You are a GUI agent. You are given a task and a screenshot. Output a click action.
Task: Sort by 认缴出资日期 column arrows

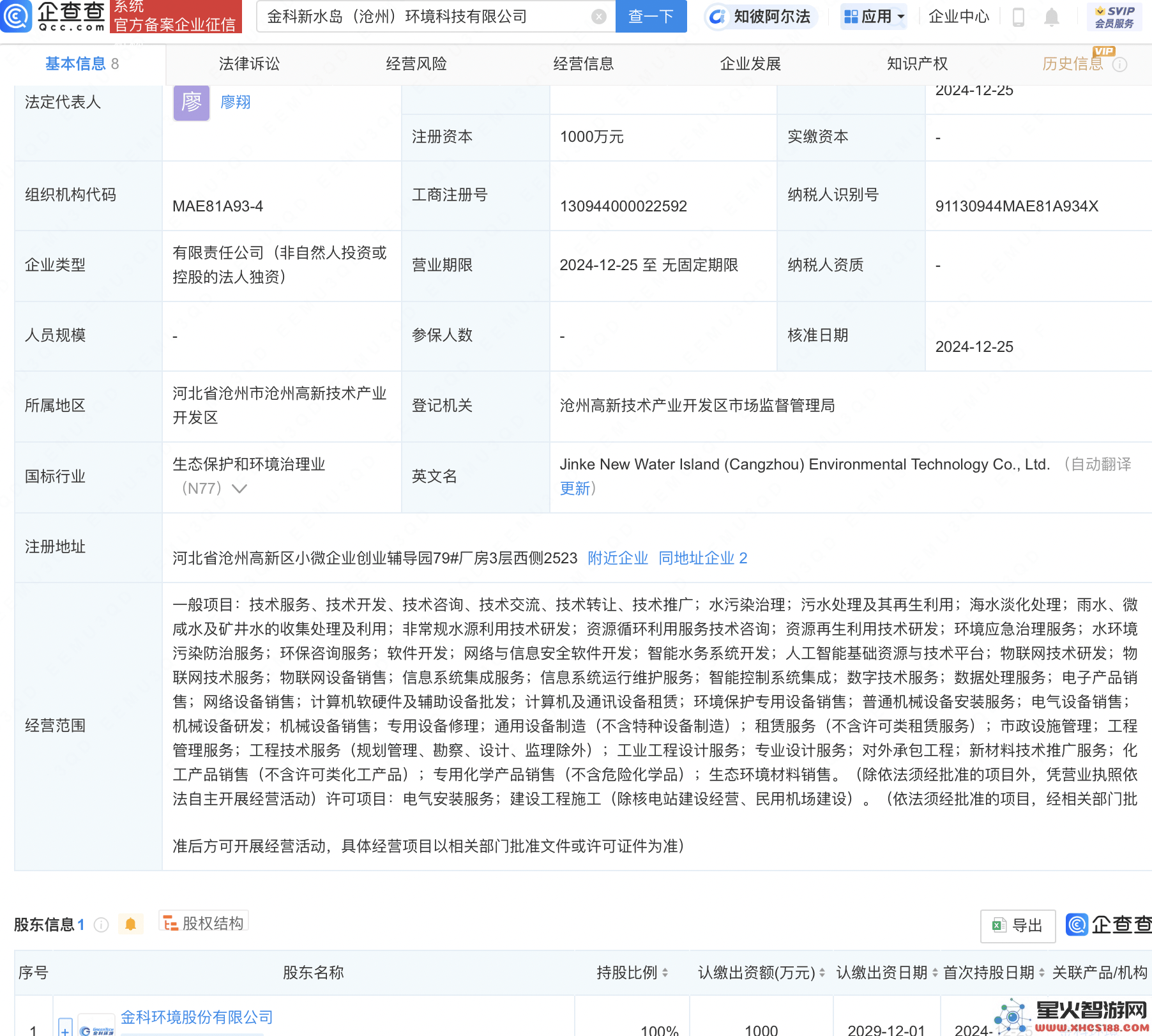click(x=935, y=973)
